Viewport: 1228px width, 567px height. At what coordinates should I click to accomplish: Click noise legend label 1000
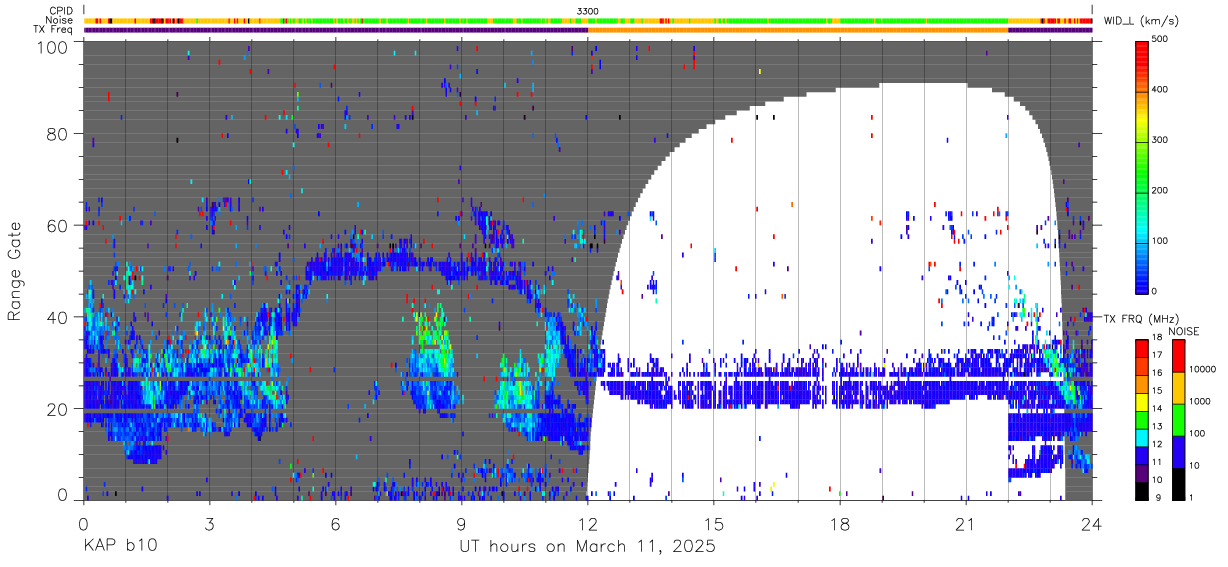pyautogui.click(x=1200, y=401)
